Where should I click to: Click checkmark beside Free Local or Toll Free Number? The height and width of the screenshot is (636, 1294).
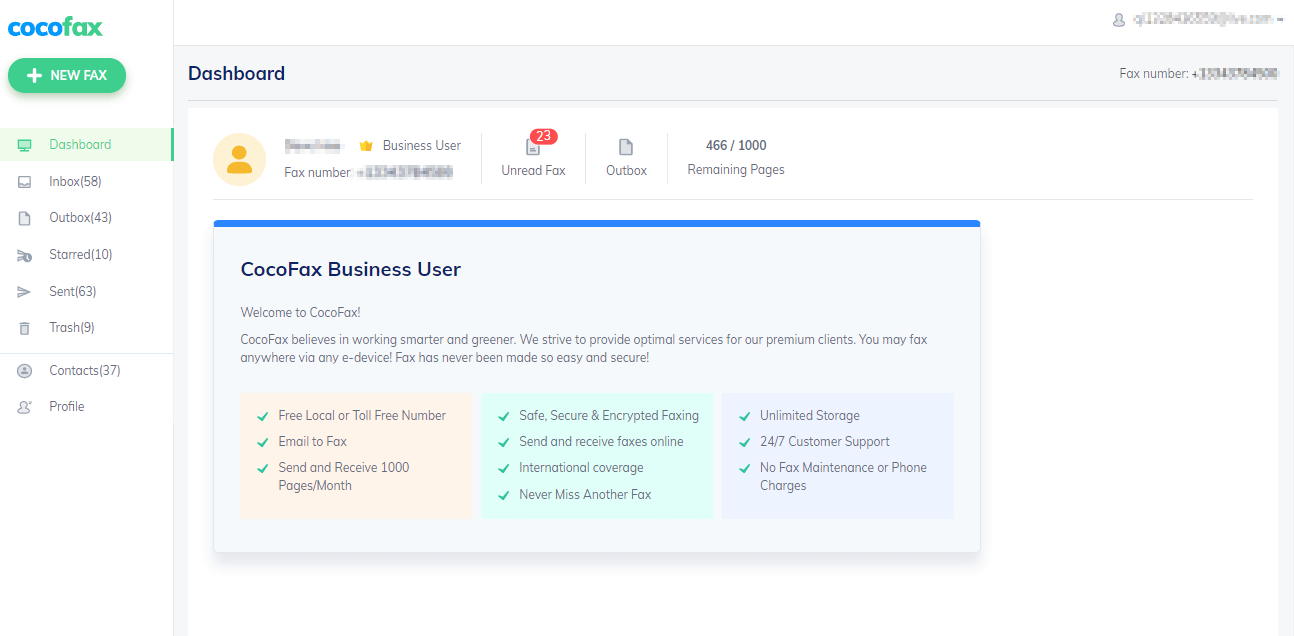(x=263, y=417)
